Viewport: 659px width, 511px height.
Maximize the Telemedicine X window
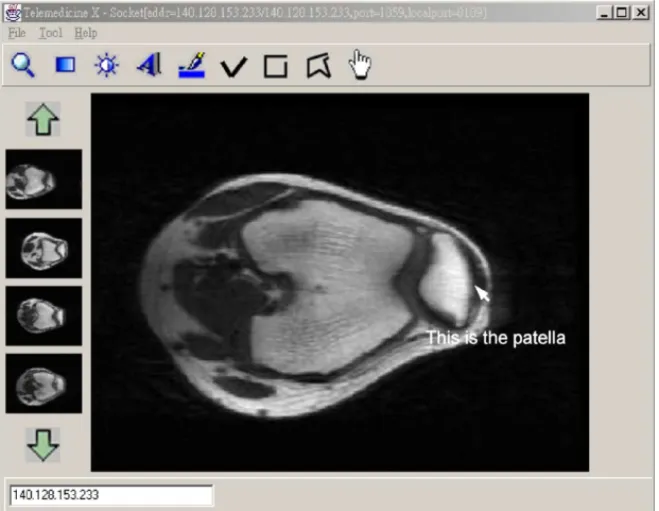coord(622,13)
